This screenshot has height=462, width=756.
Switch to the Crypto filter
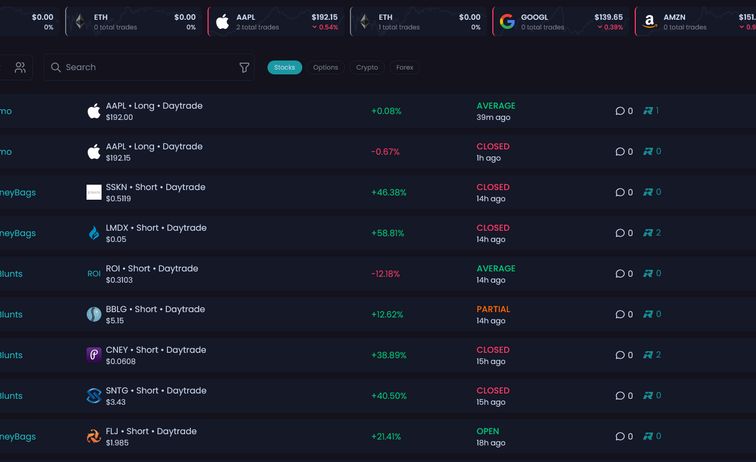pyautogui.click(x=367, y=67)
